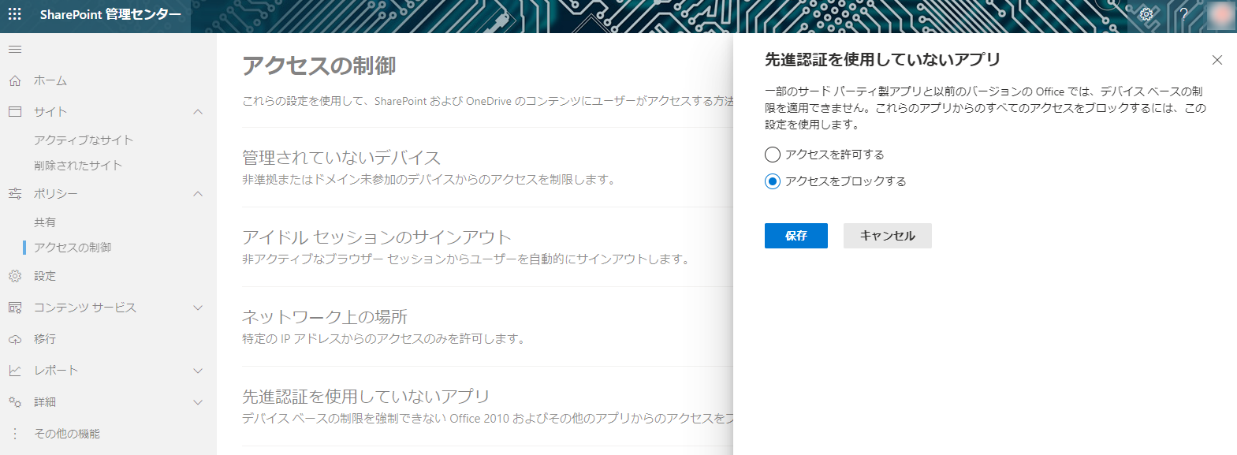Open 管理されていないデバイス setting

(341, 158)
